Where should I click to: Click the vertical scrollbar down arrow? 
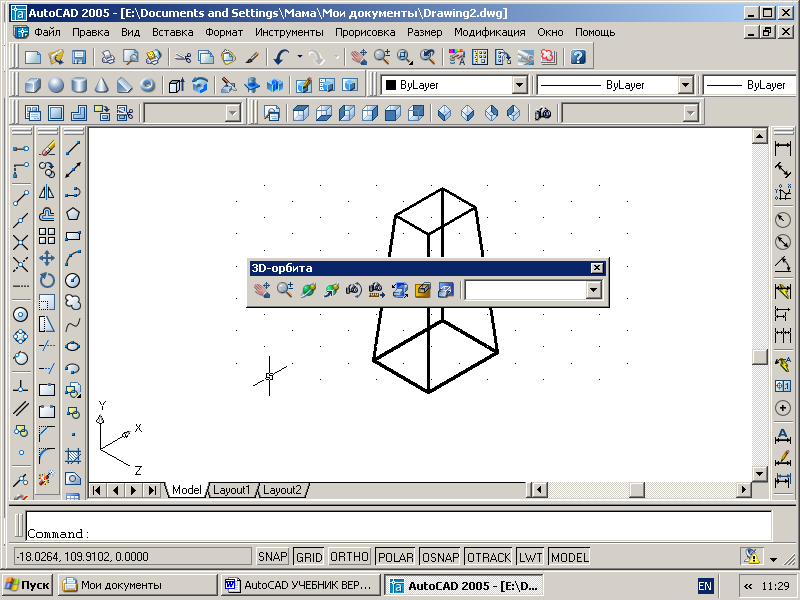(759, 474)
